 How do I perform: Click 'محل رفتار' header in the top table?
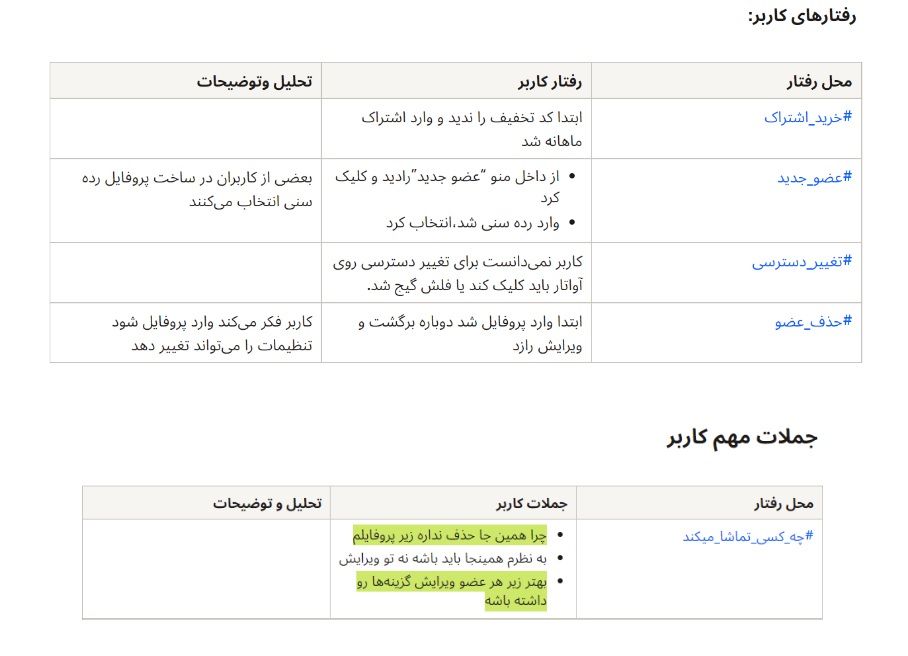click(819, 81)
